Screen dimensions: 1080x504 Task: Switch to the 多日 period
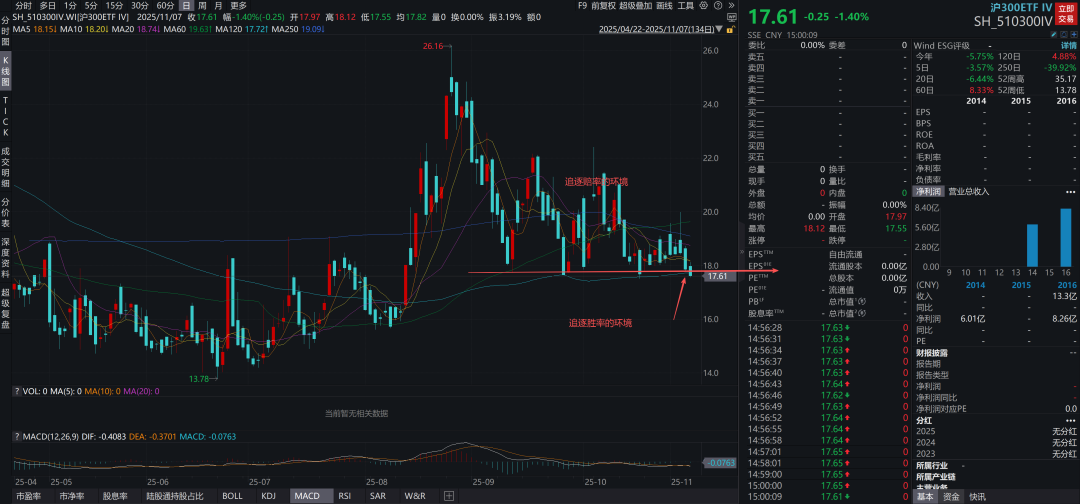point(48,6)
